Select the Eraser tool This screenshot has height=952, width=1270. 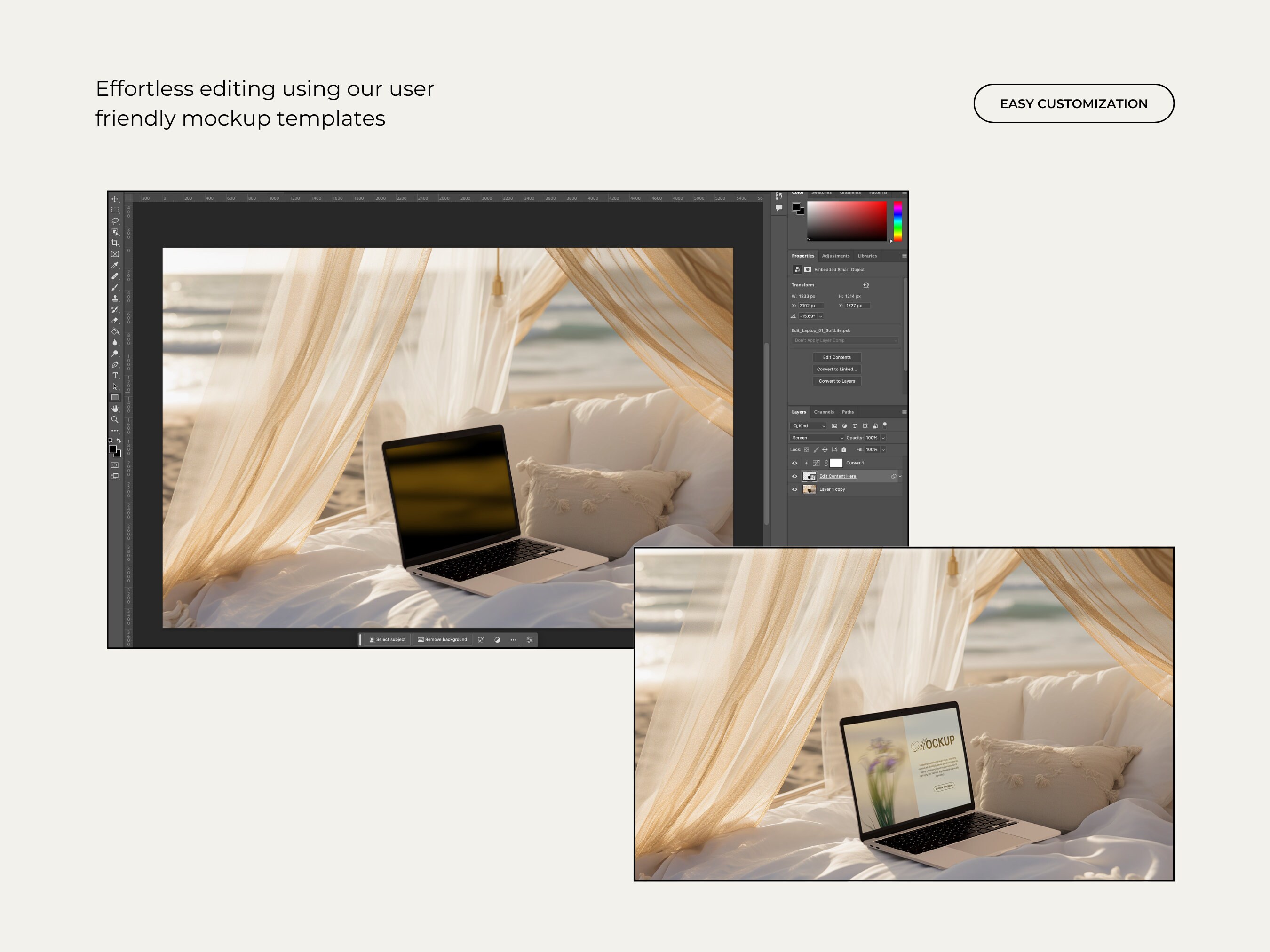click(x=115, y=320)
